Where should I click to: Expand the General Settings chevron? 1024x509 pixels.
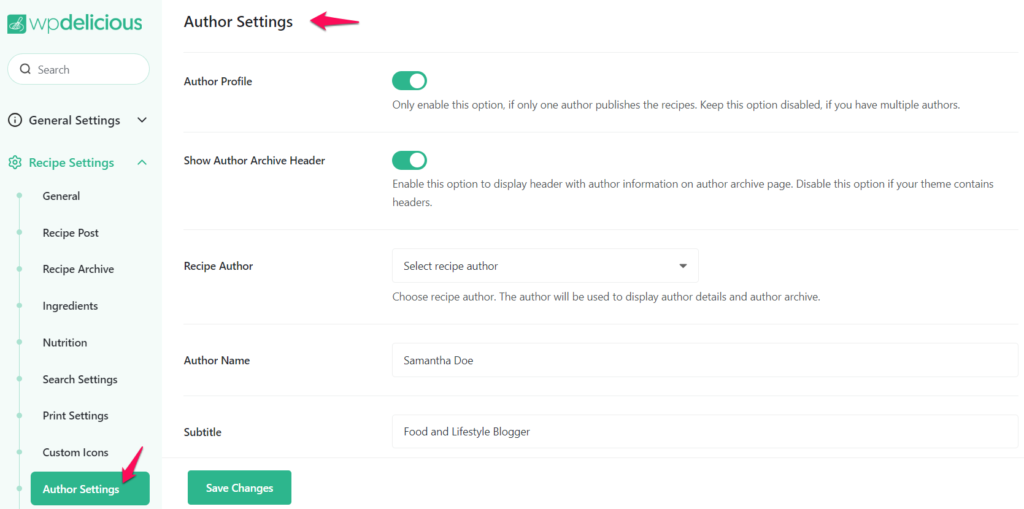tap(142, 120)
